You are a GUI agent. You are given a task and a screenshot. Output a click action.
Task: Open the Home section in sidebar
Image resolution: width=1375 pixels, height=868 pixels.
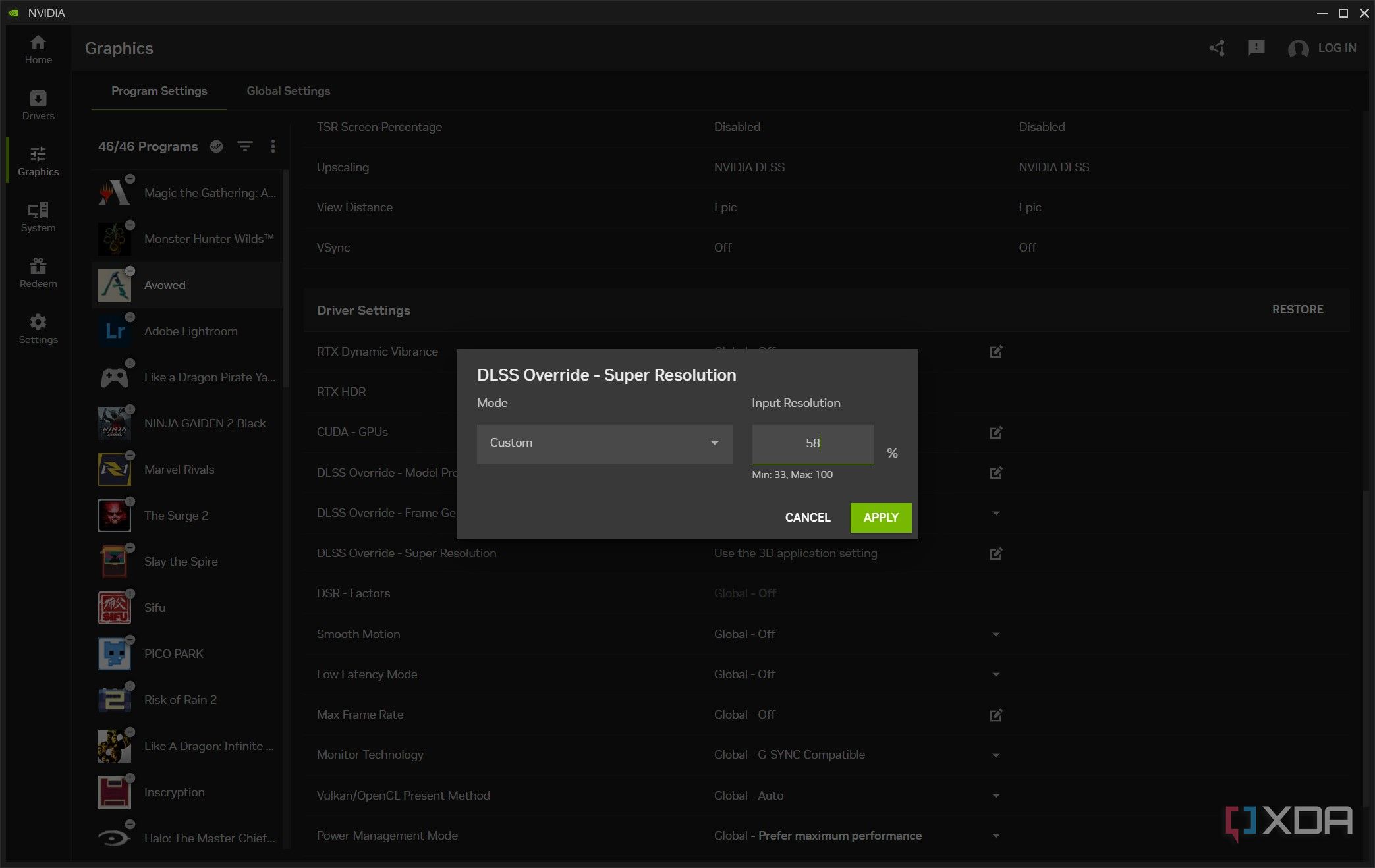pos(38,49)
